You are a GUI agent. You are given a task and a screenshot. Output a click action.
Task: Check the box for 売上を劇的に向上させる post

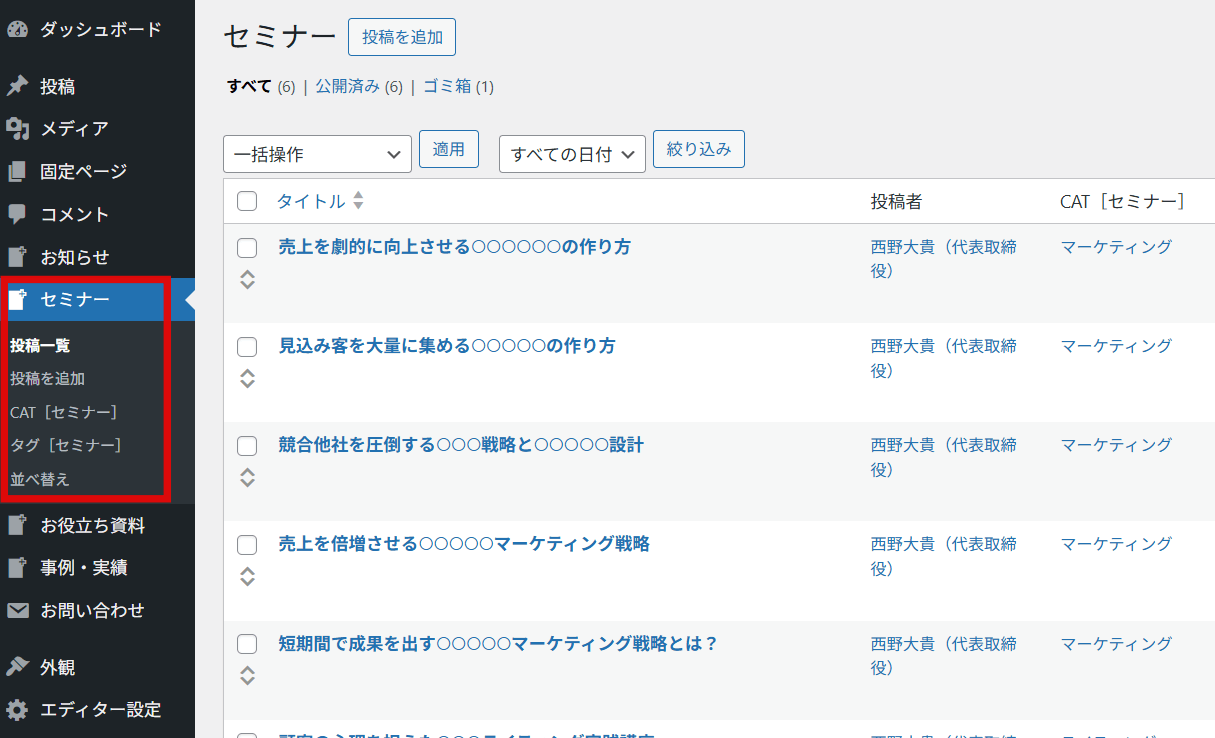pos(247,248)
